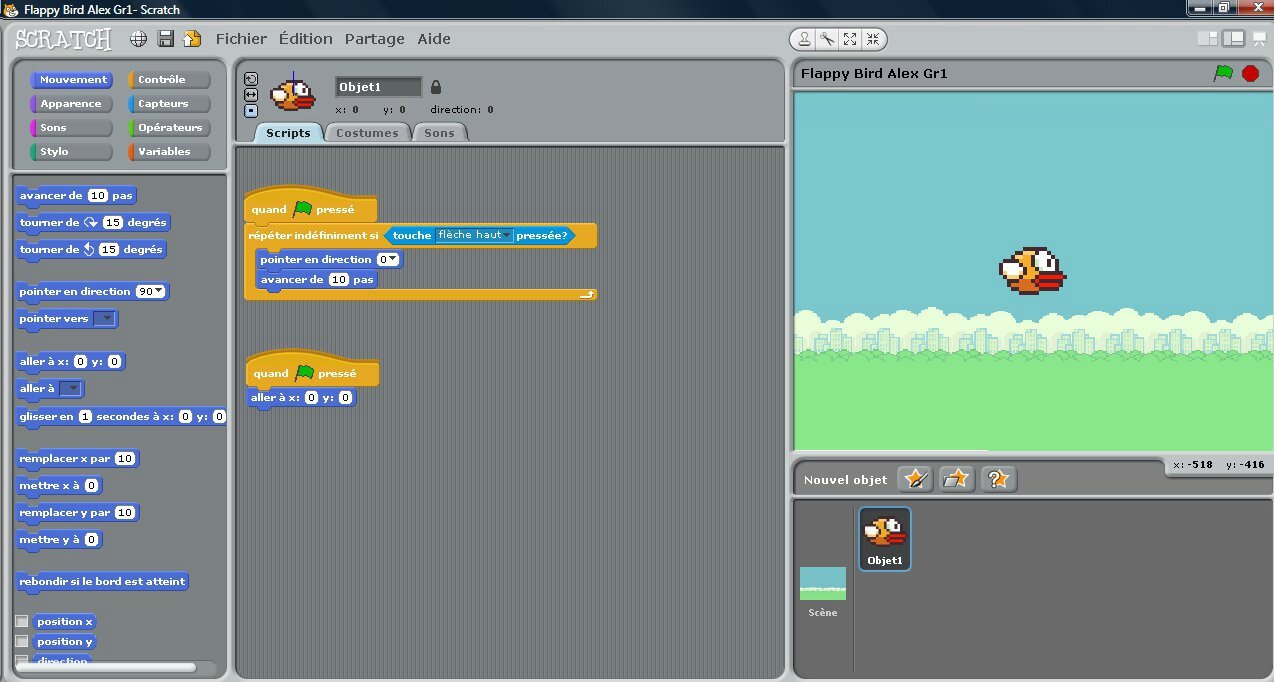Select the Variables block category
The width and height of the screenshot is (1274, 682).
click(x=169, y=152)
